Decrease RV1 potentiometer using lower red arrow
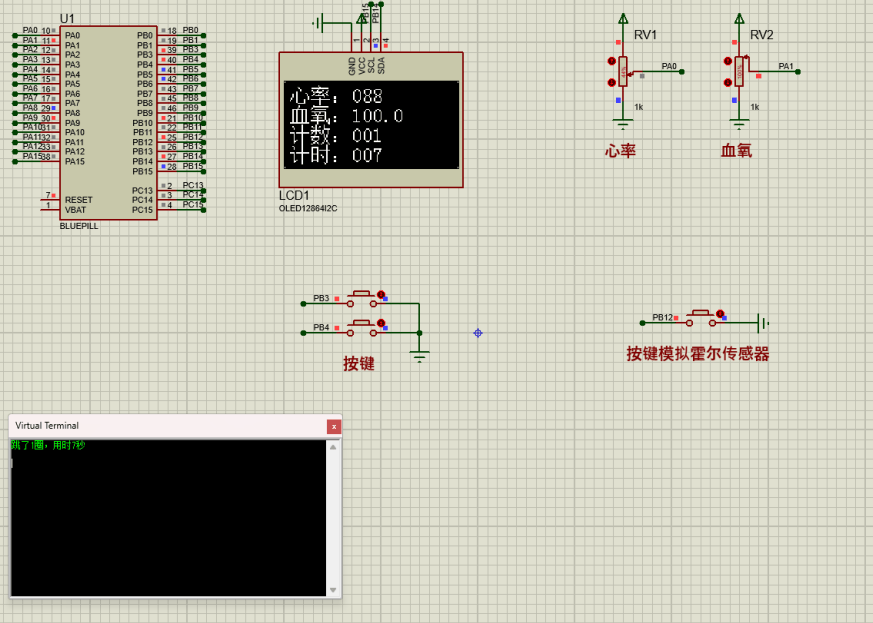This screenshot has width=873, height=623. (x=611, y=84)
